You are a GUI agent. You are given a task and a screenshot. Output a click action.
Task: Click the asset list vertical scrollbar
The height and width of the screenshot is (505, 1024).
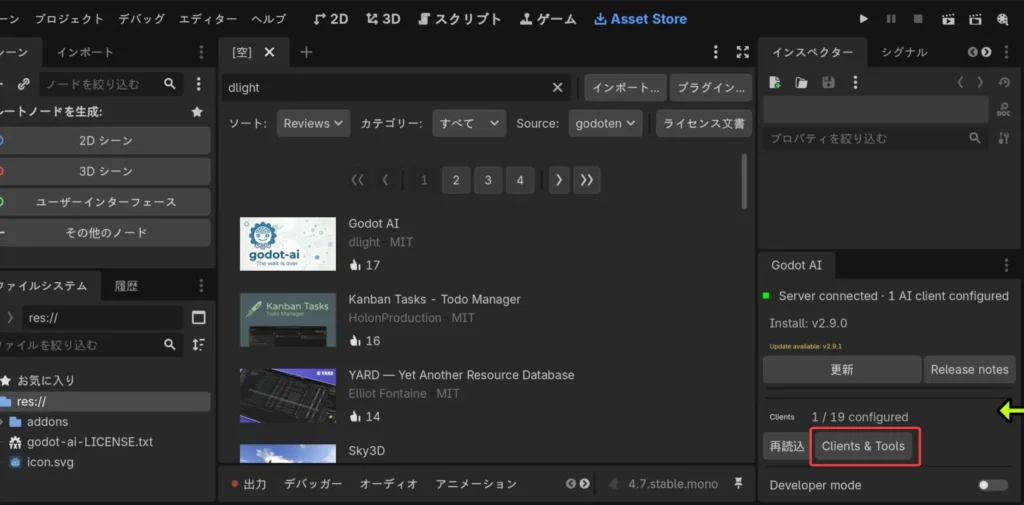[744, 182]
